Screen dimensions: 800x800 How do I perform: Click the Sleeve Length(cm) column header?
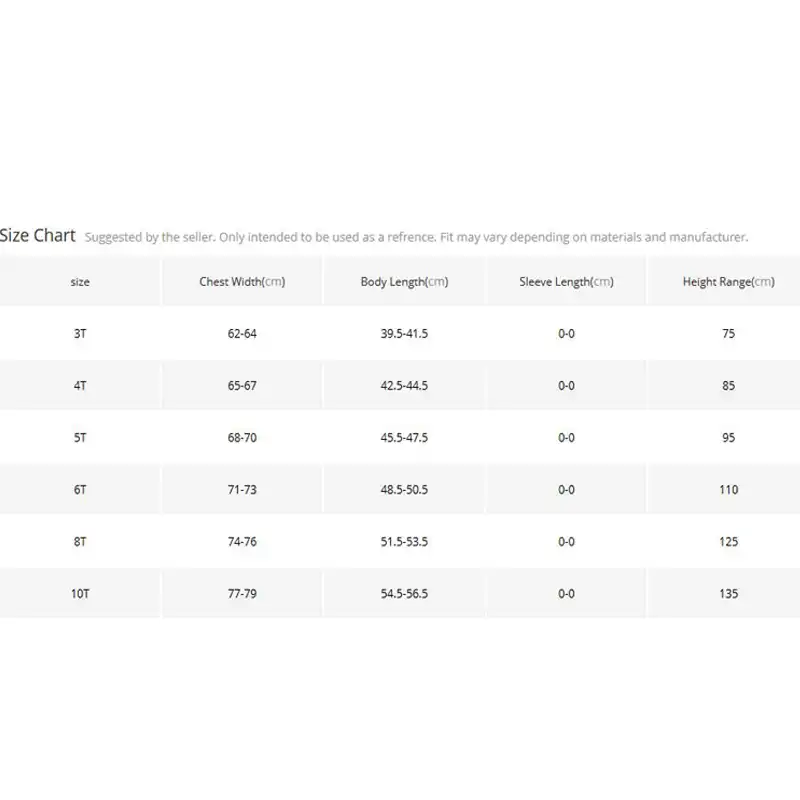[x=566, y=282]
